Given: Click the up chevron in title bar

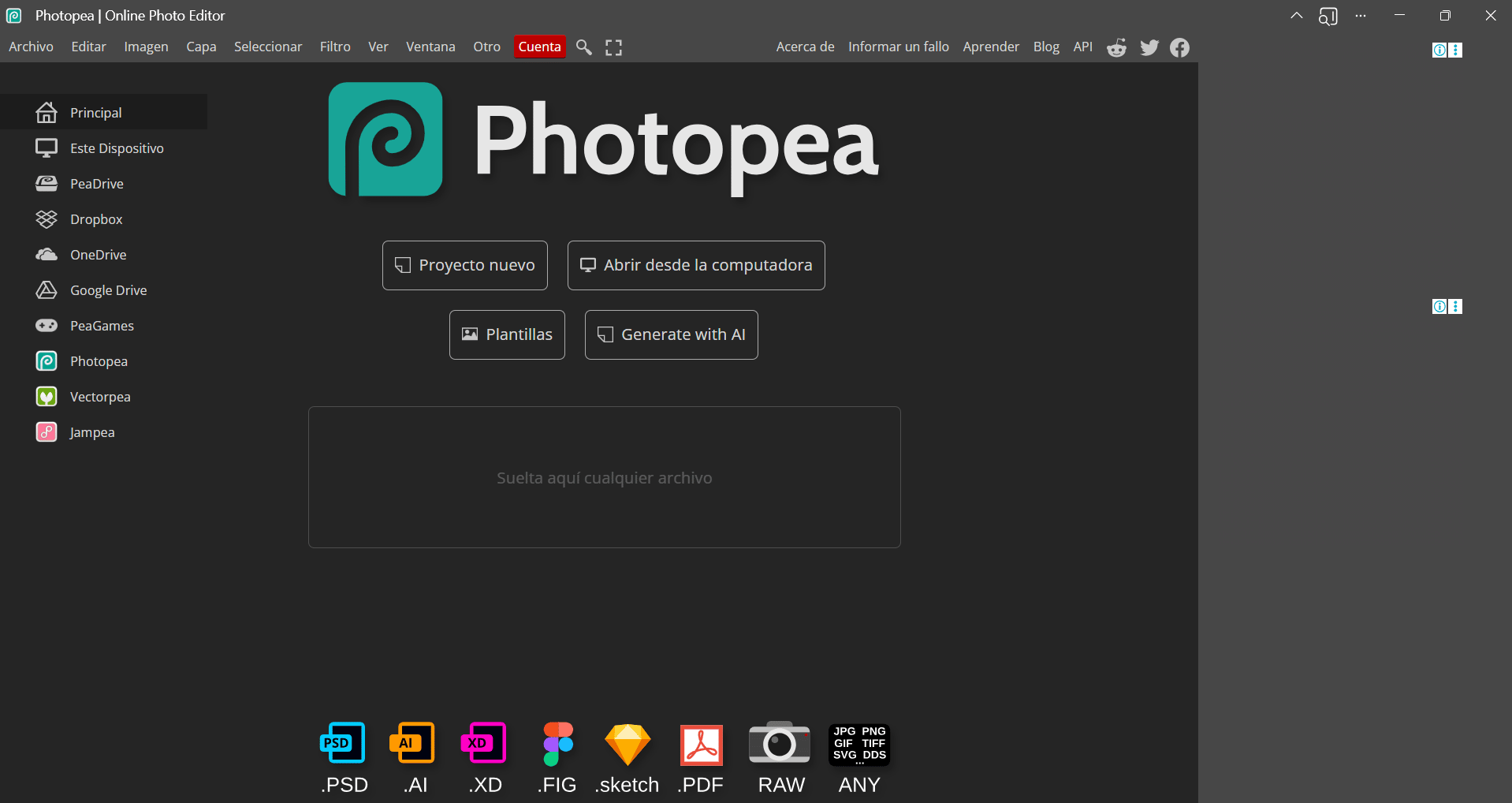Looking at the screenshot, I should 1296,16.
